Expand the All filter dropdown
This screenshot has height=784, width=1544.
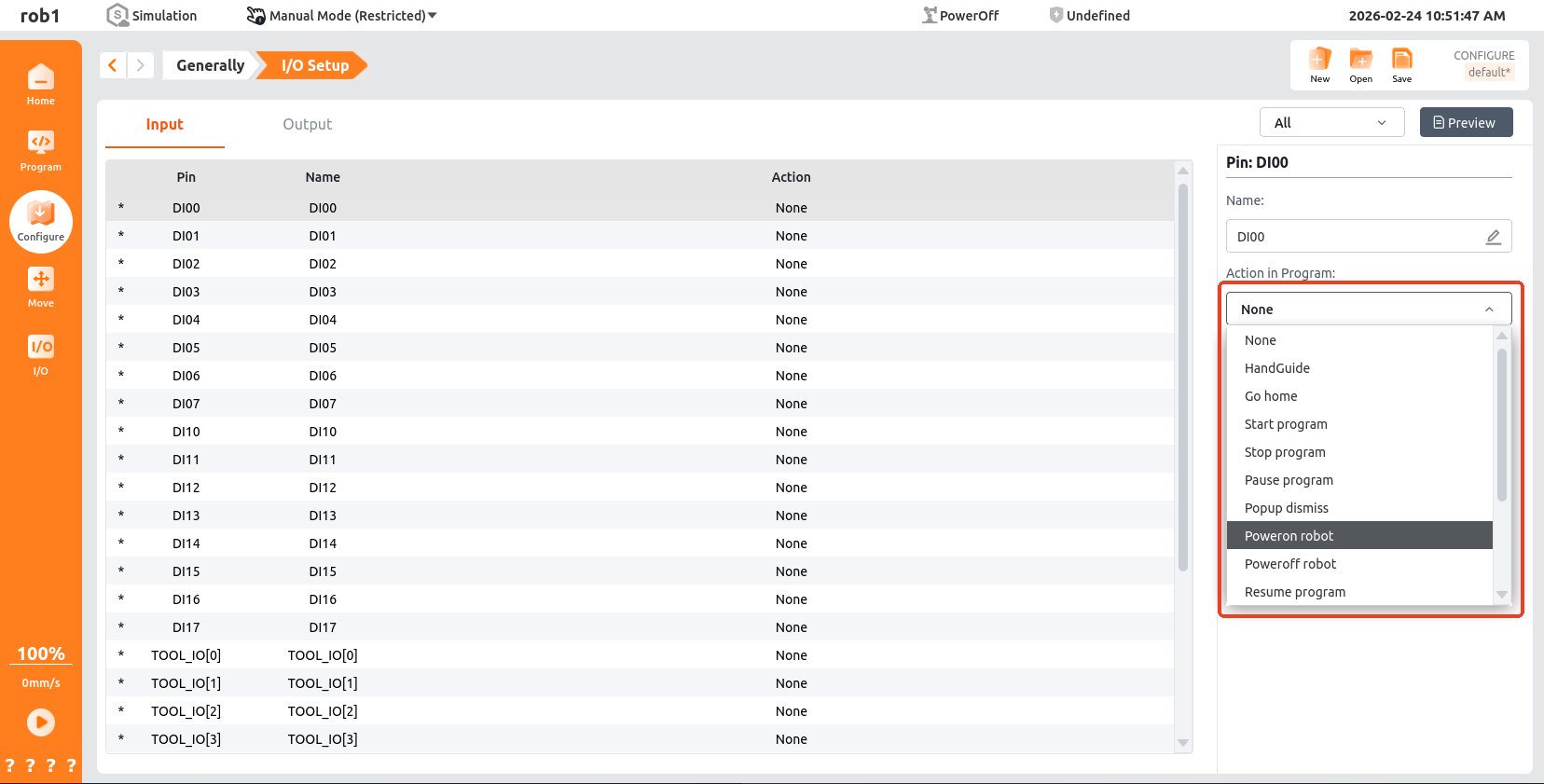coord(1330,123)
